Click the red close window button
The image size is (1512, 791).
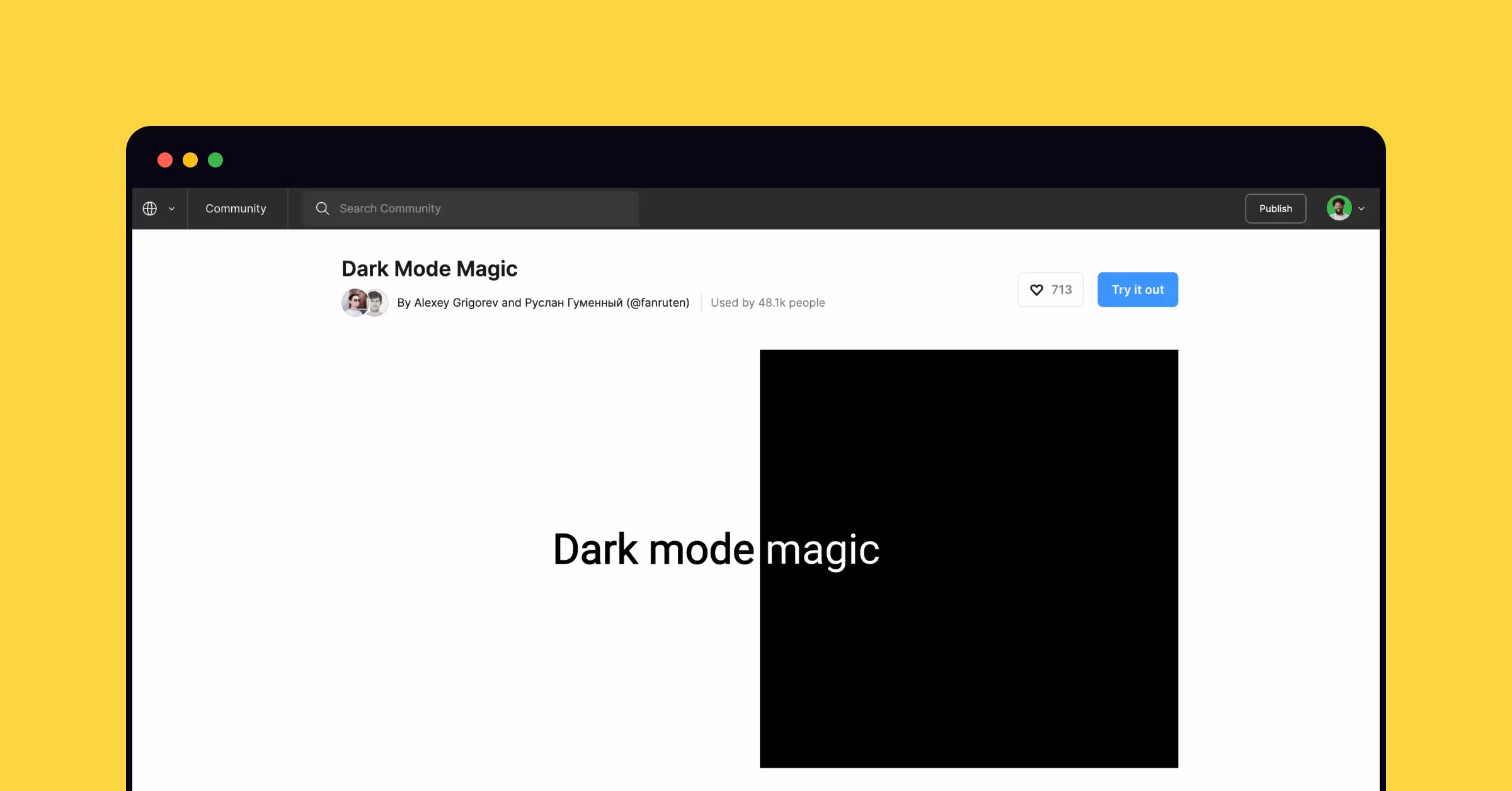point(164,159)
